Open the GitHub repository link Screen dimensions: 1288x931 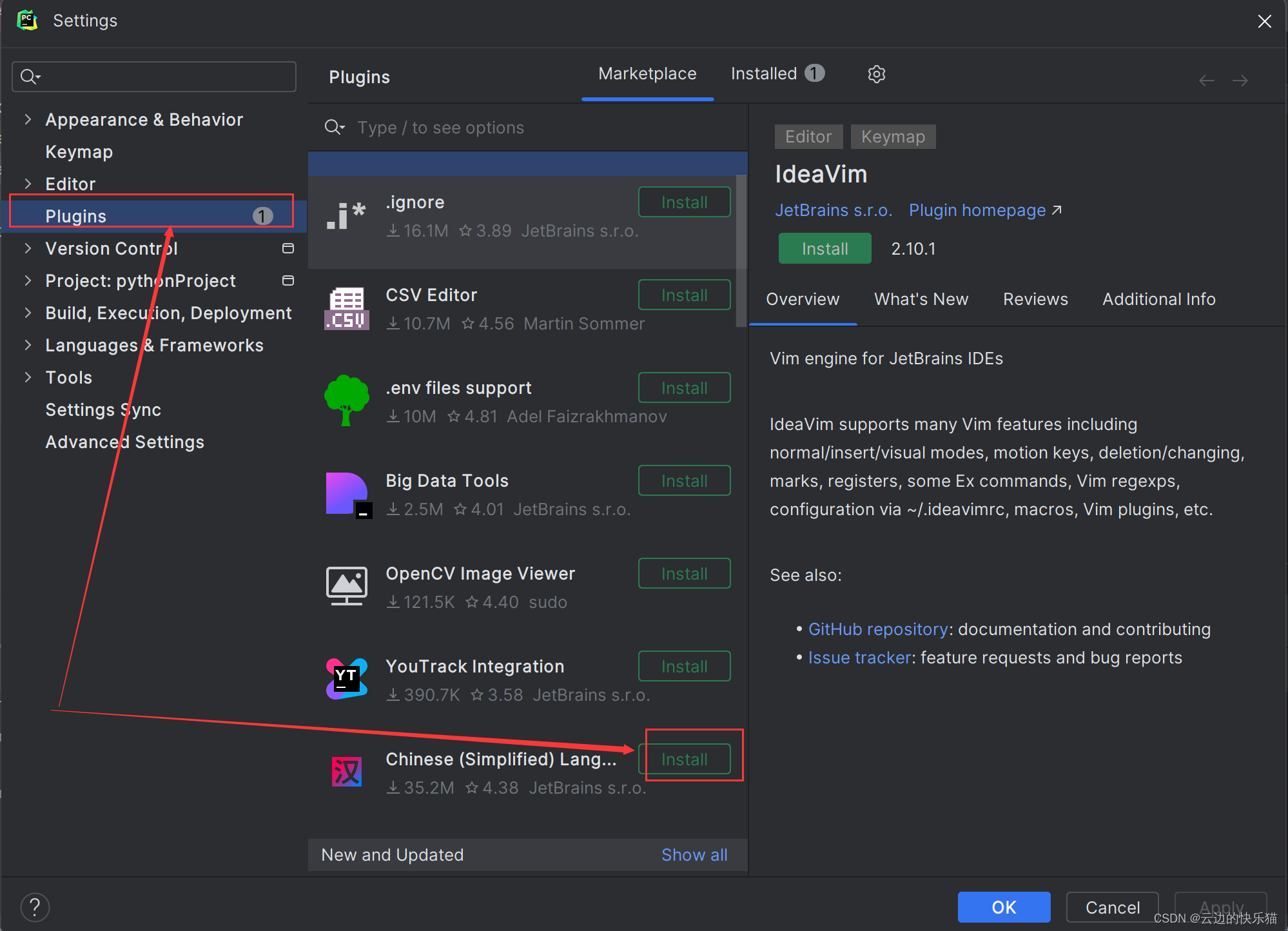(877, 629)
